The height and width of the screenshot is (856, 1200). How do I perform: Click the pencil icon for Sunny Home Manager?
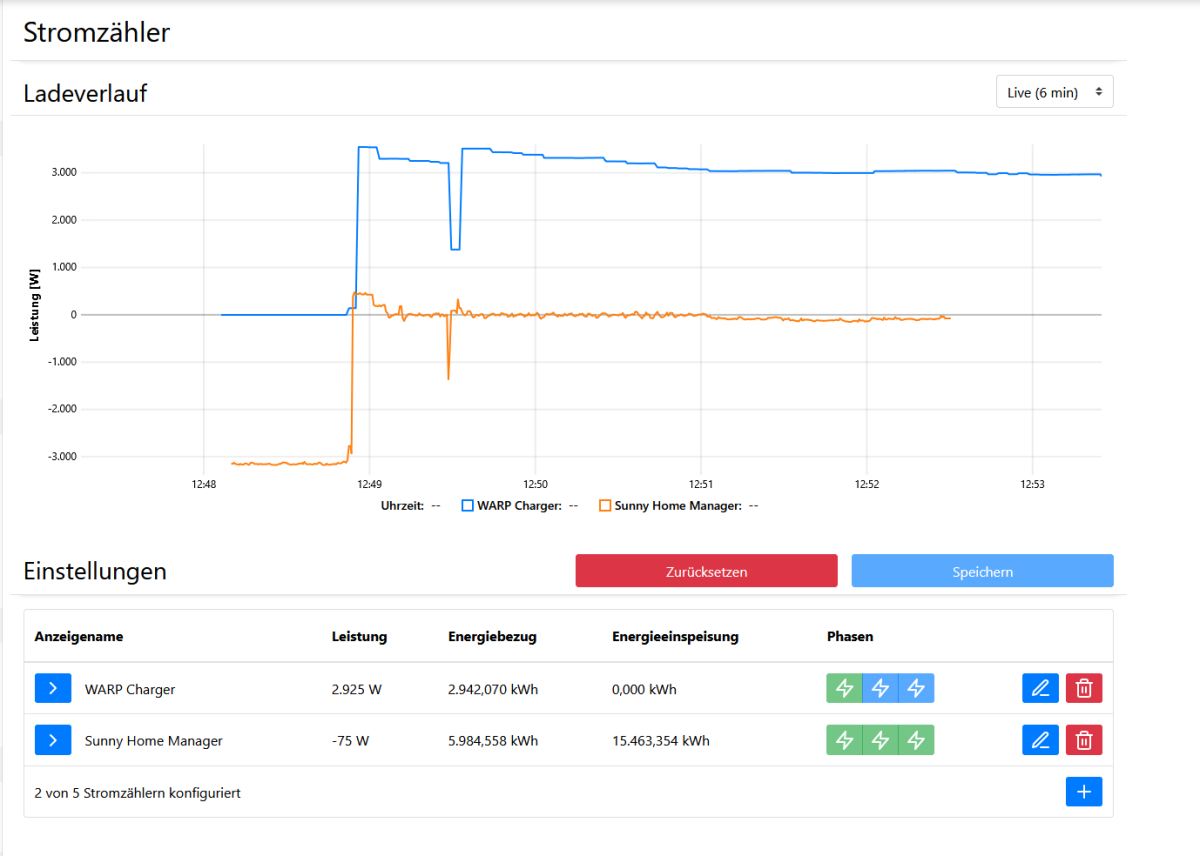[1040, 740]
